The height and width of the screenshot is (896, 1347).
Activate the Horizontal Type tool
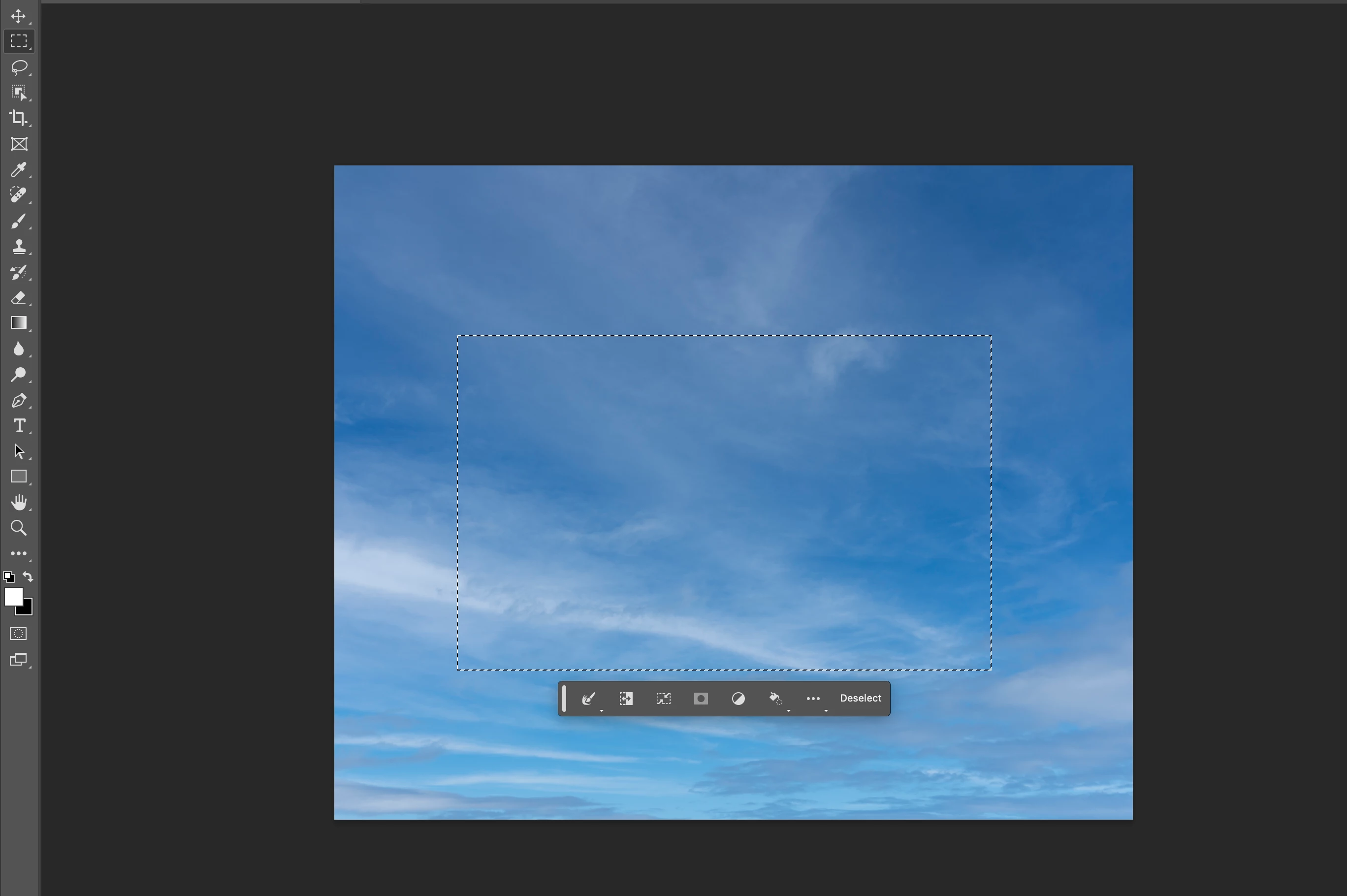pos(18,426)
